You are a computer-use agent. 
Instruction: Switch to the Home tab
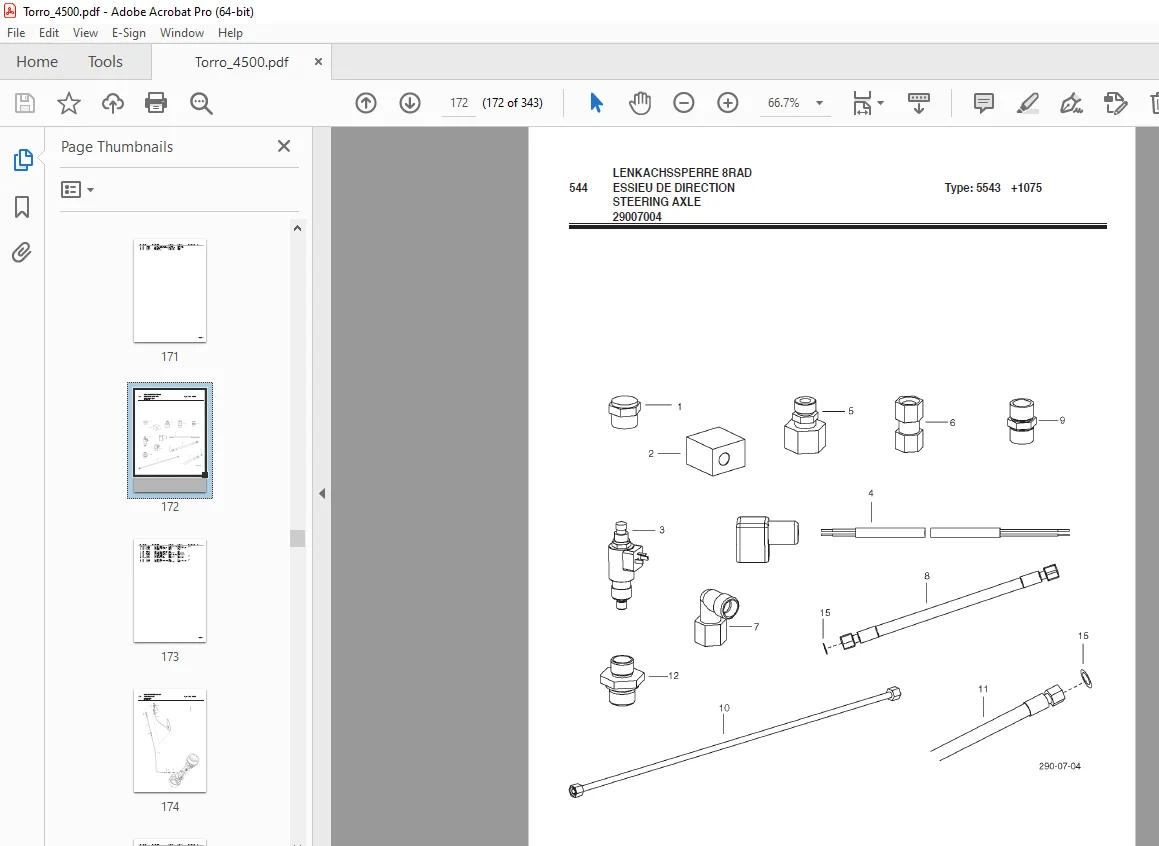point(37,62)
